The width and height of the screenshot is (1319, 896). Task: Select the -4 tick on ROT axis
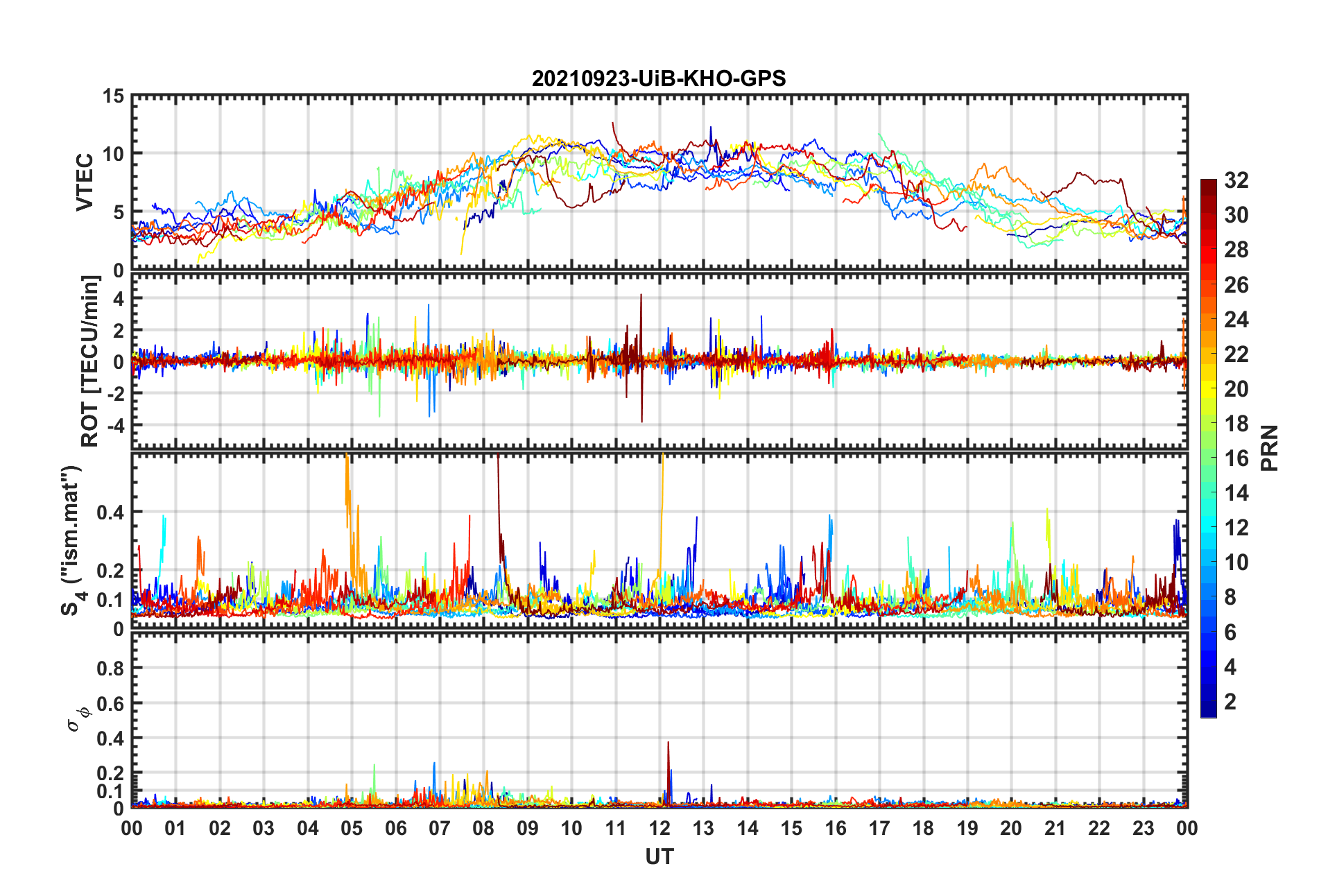115,424
